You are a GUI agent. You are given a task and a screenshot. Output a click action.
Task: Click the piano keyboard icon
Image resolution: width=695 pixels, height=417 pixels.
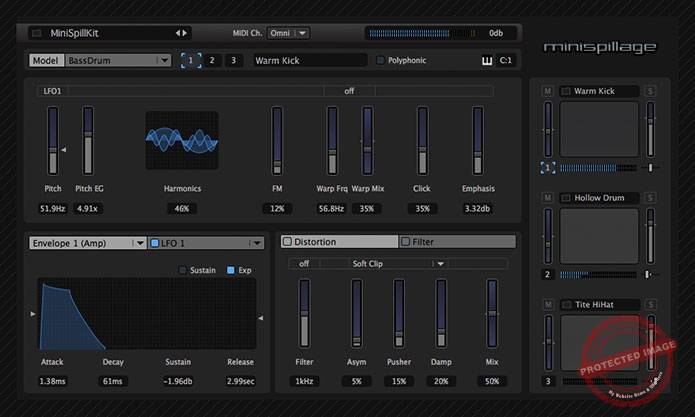(487, 61)
